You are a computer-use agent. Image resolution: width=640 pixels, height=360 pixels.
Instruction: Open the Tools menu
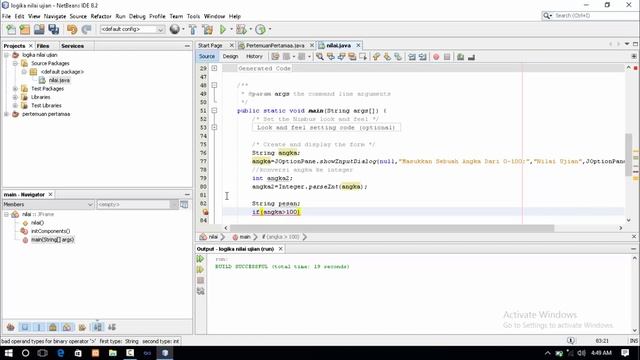pyautogui.click(x=193, y=16)
